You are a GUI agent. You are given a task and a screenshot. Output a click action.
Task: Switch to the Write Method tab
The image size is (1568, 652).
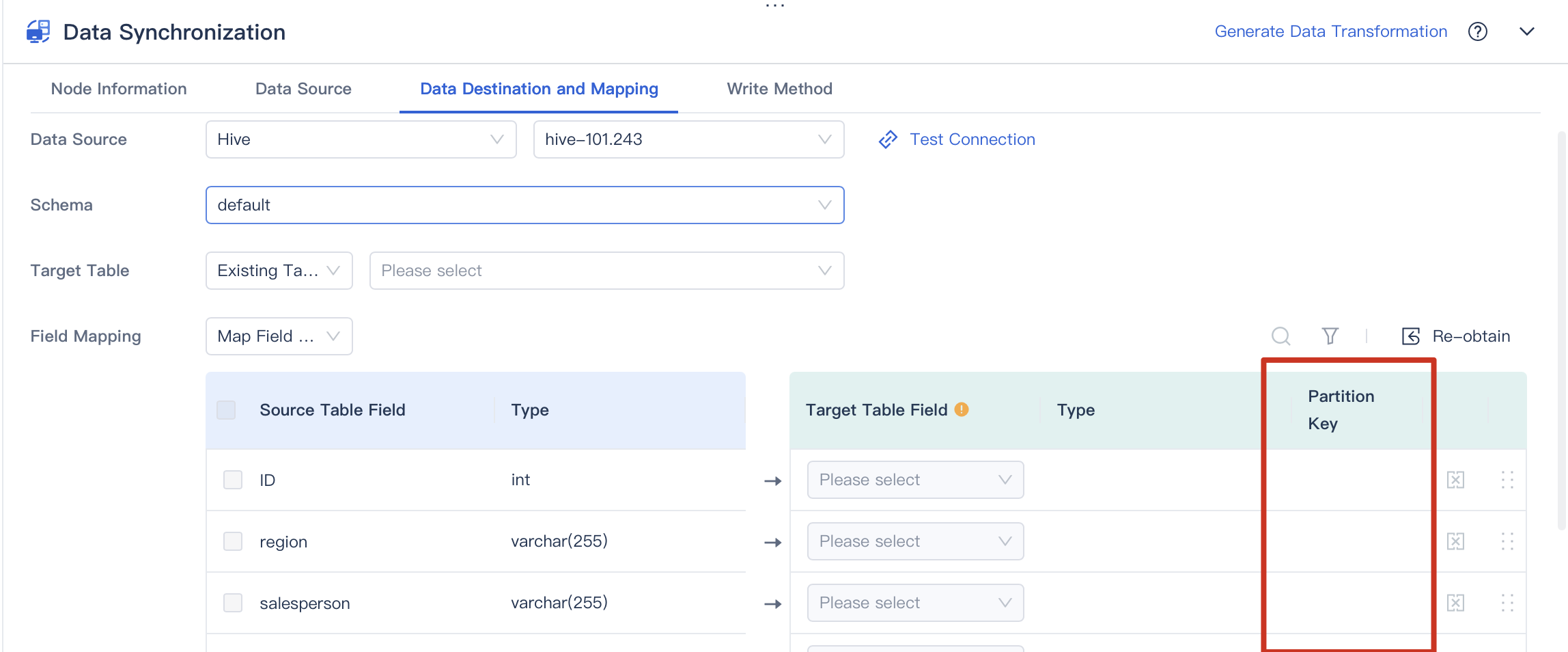pyautogui.click(x=779, y=89)
